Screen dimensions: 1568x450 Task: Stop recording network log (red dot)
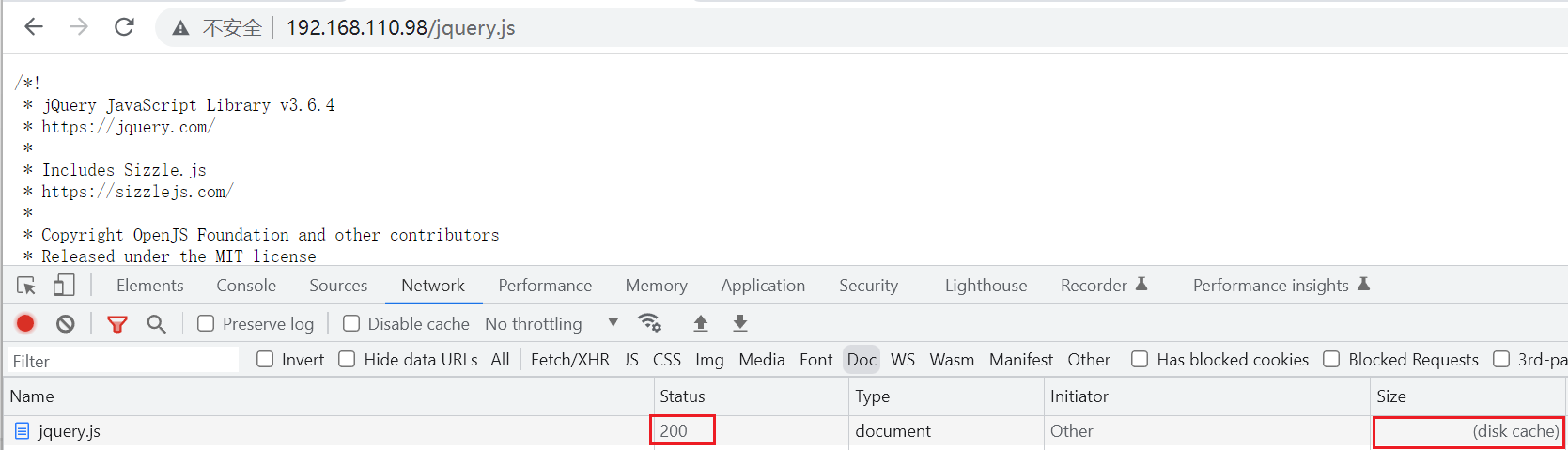tap(25, 324)
